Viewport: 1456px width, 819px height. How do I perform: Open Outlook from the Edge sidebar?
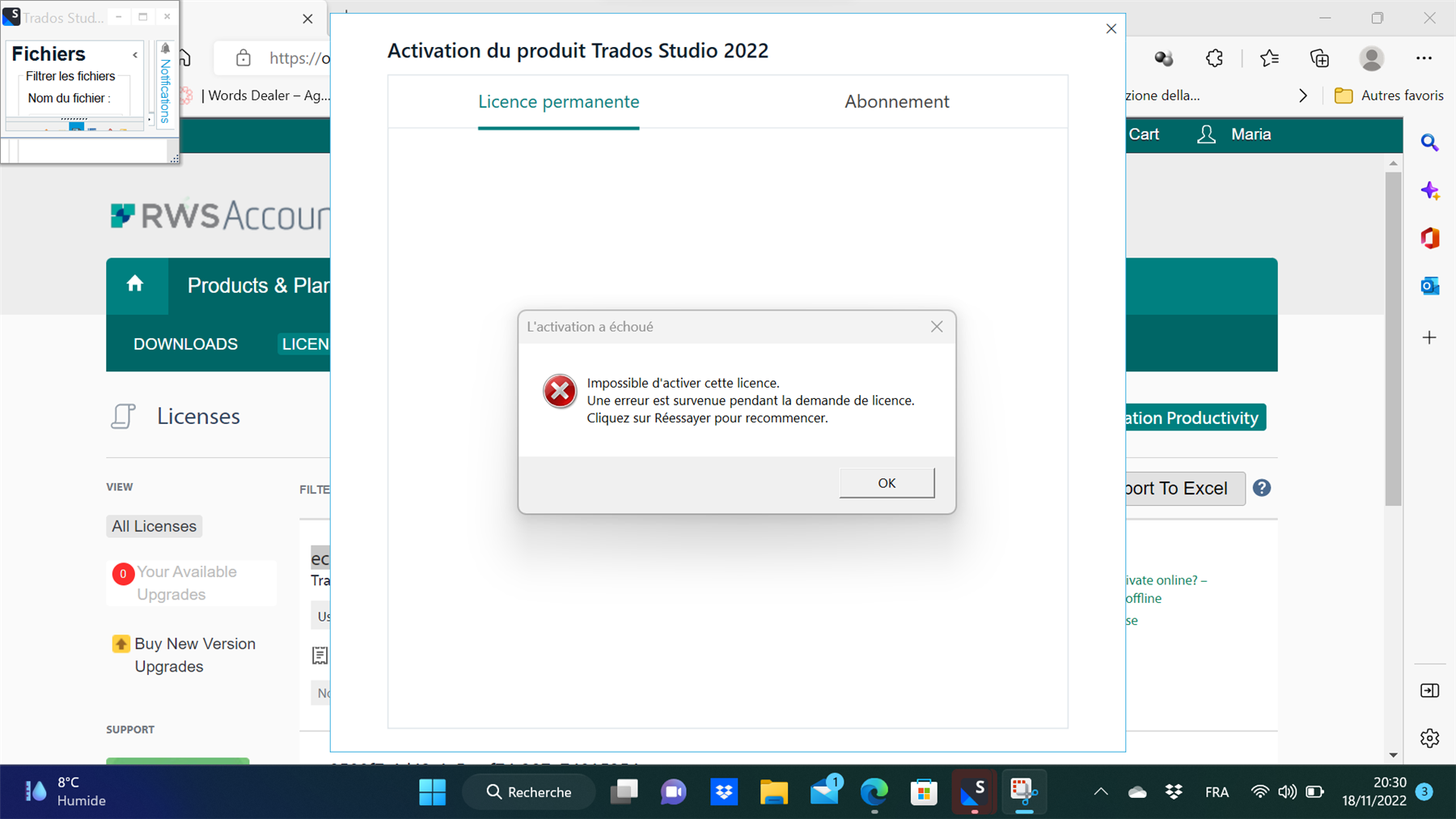pos(1429,285)
